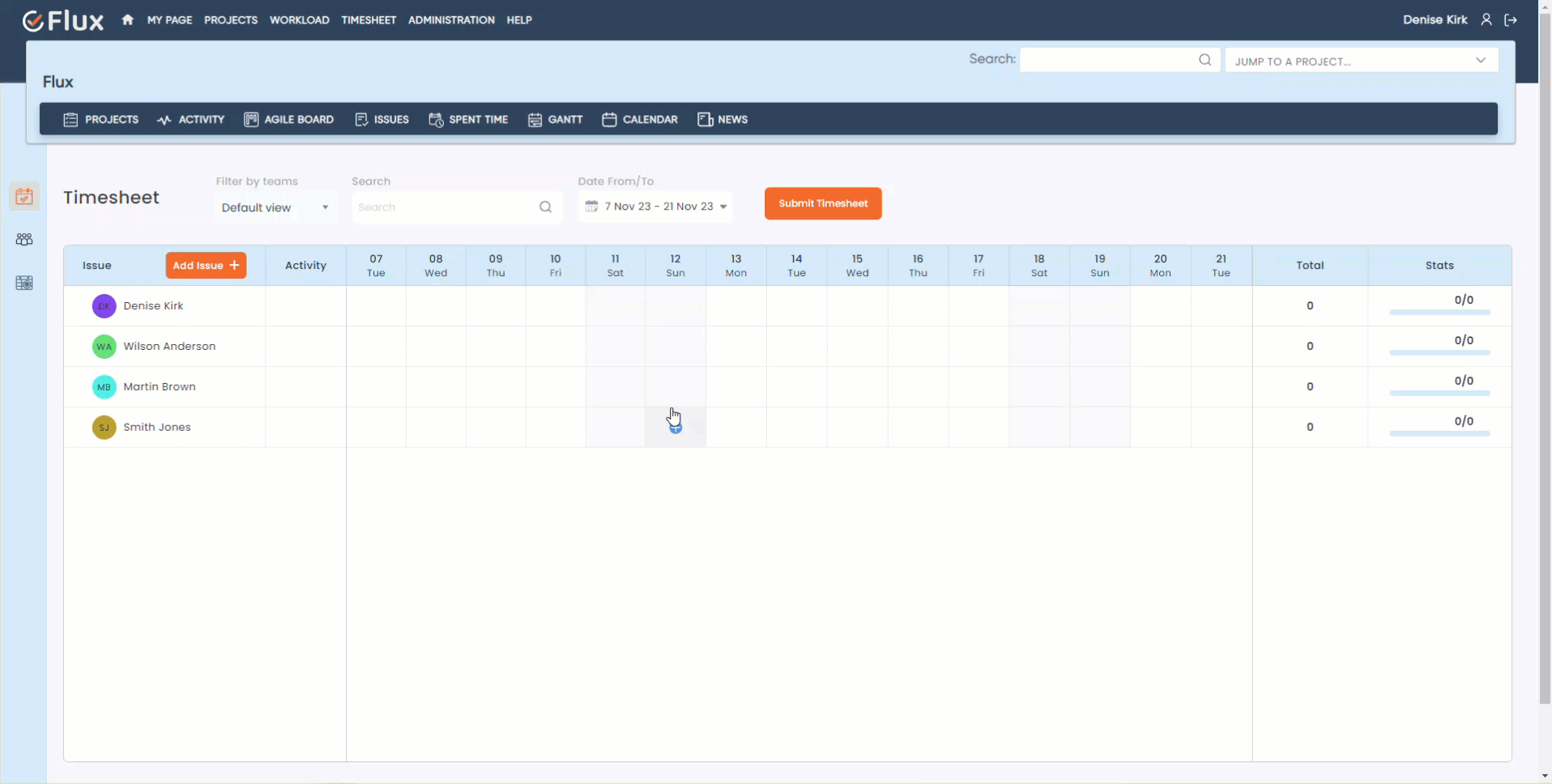Focus the timesheet Search input field

click(446, 207)
